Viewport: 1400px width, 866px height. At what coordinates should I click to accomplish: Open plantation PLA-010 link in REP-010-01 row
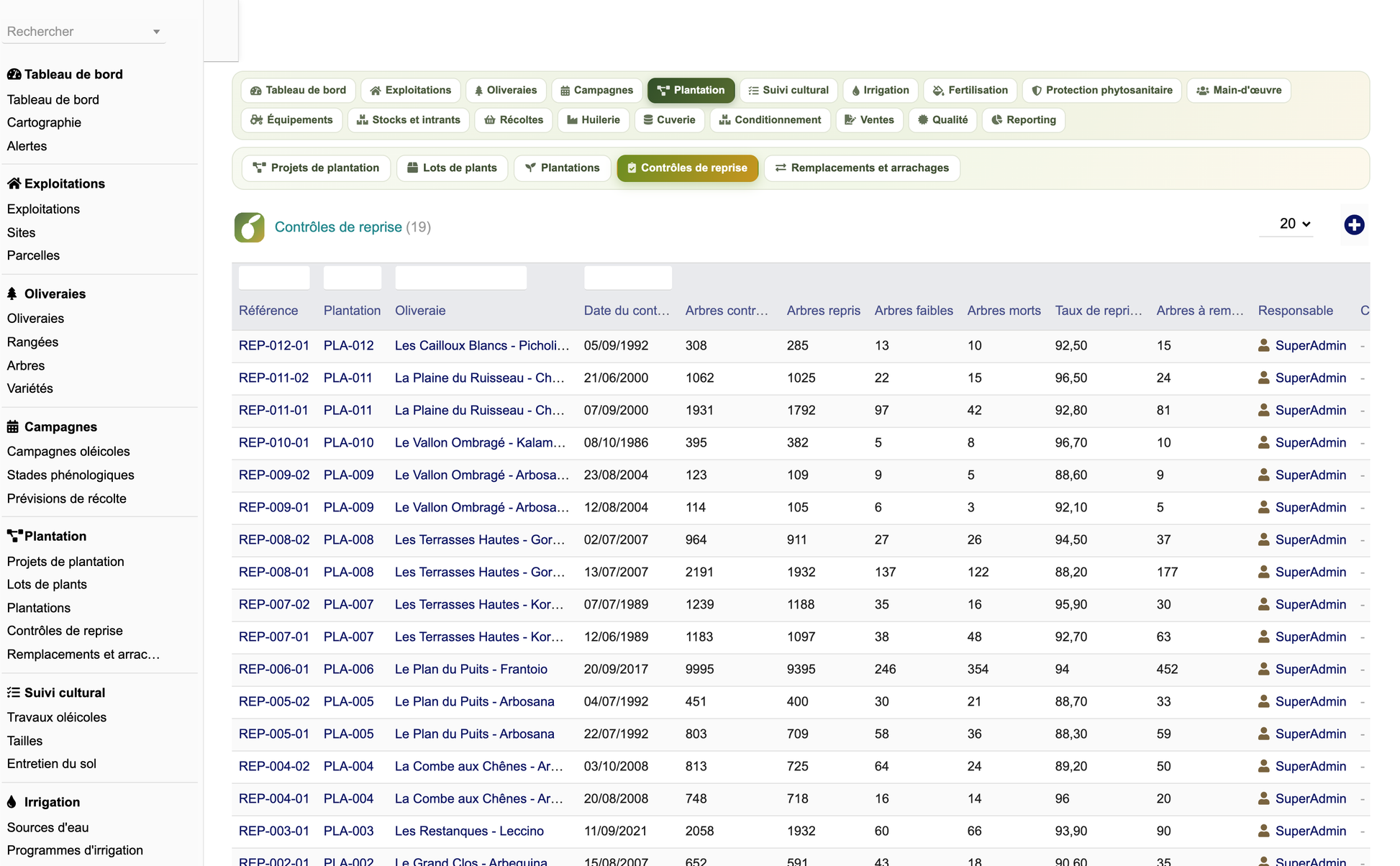click(349, 443)
